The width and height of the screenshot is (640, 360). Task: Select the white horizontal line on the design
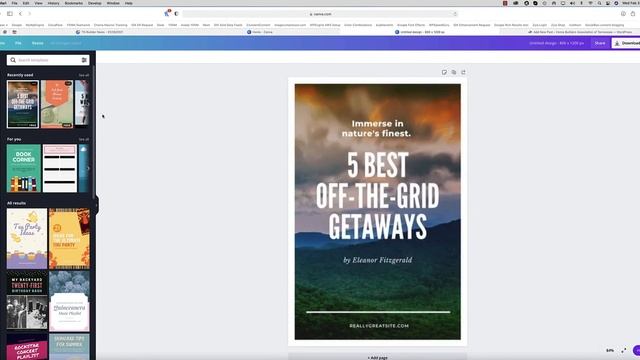click(x=378, y=312)
